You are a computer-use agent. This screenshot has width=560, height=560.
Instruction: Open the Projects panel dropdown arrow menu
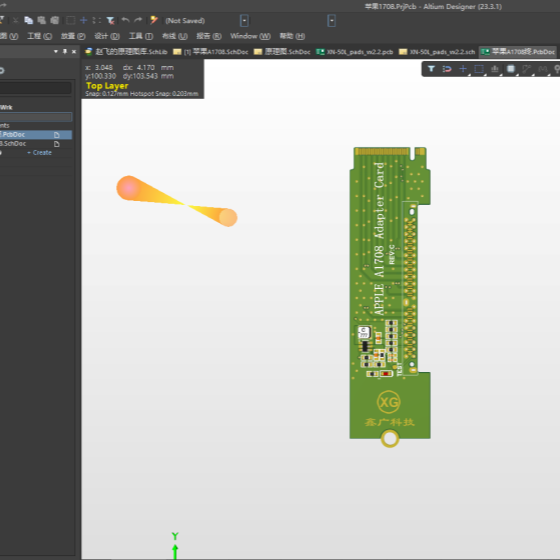tap(56, 51)
